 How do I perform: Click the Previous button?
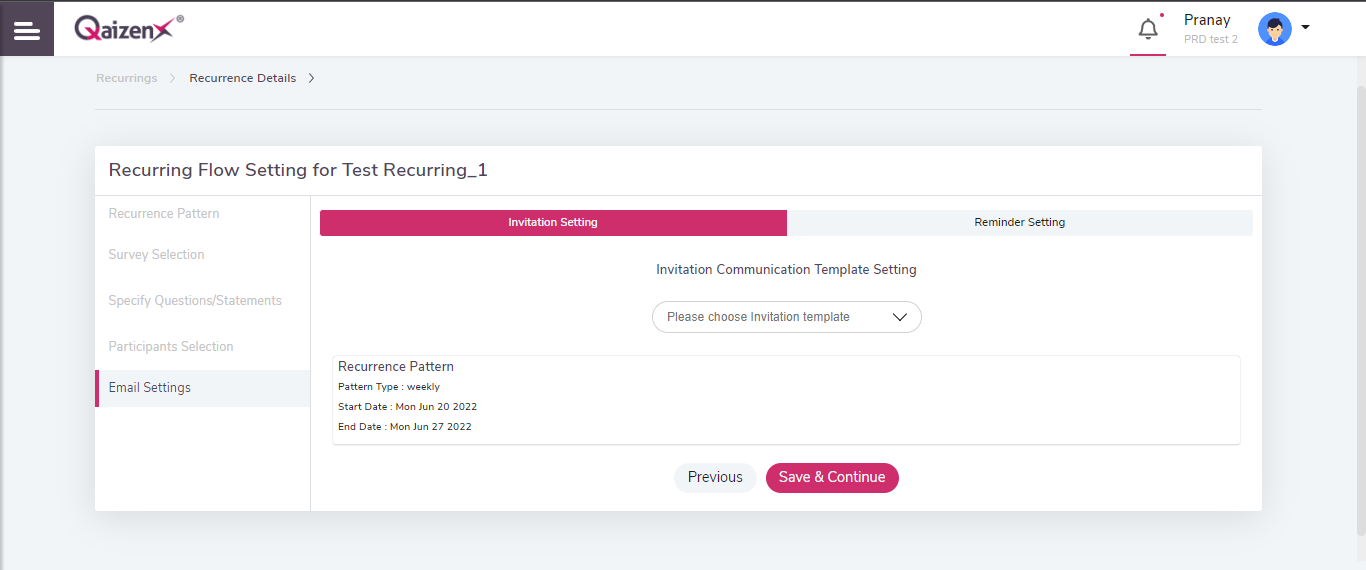pos(715,477)
